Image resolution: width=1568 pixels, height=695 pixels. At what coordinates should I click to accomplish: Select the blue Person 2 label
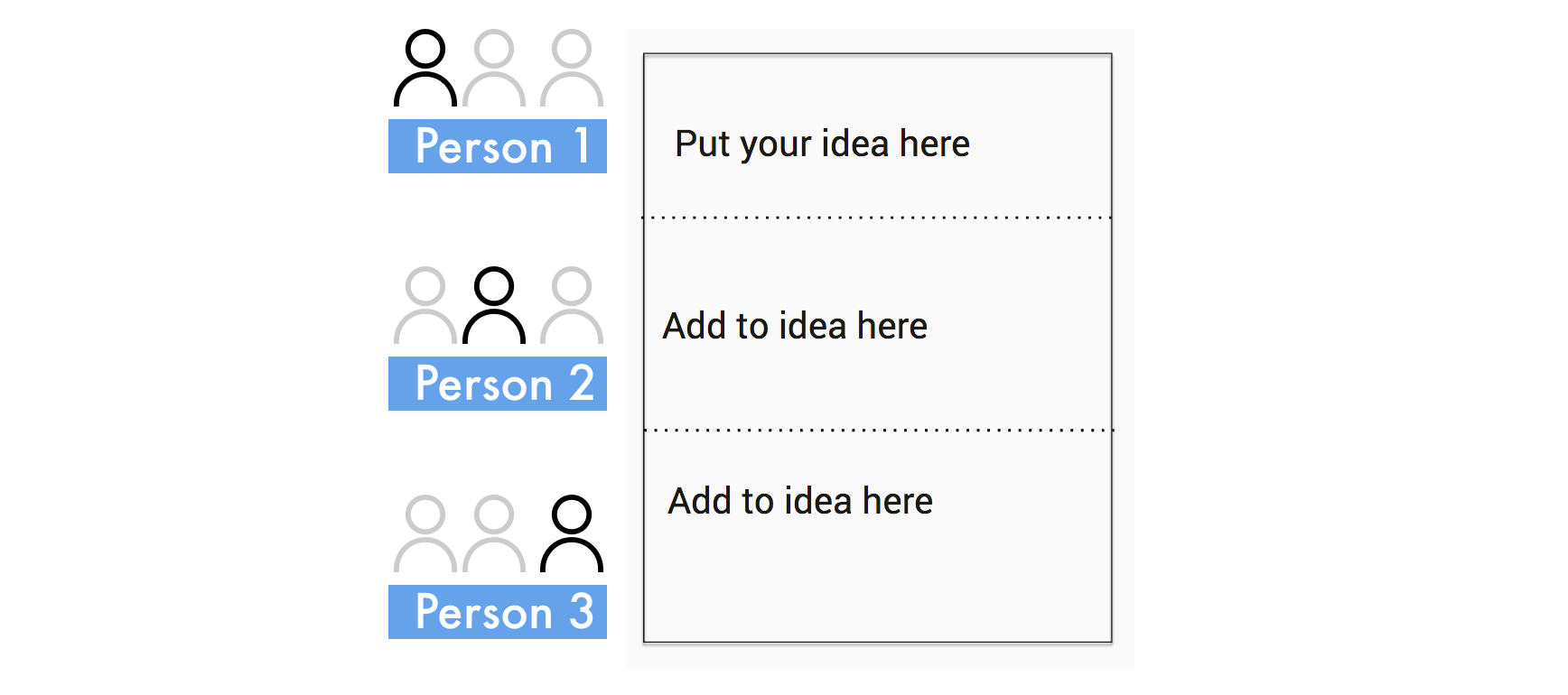pyautogui.click(x=498, y=384)
